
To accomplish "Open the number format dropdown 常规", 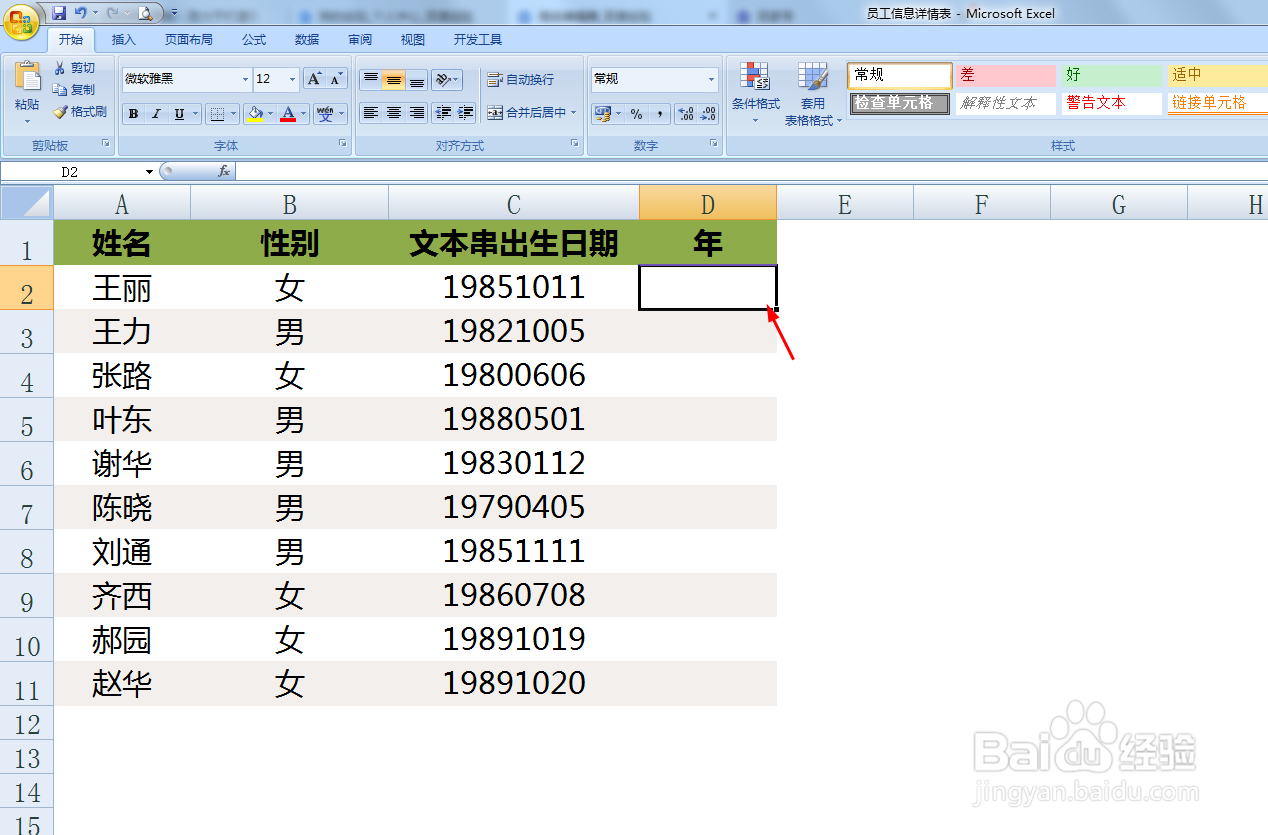I will [712, 79].
